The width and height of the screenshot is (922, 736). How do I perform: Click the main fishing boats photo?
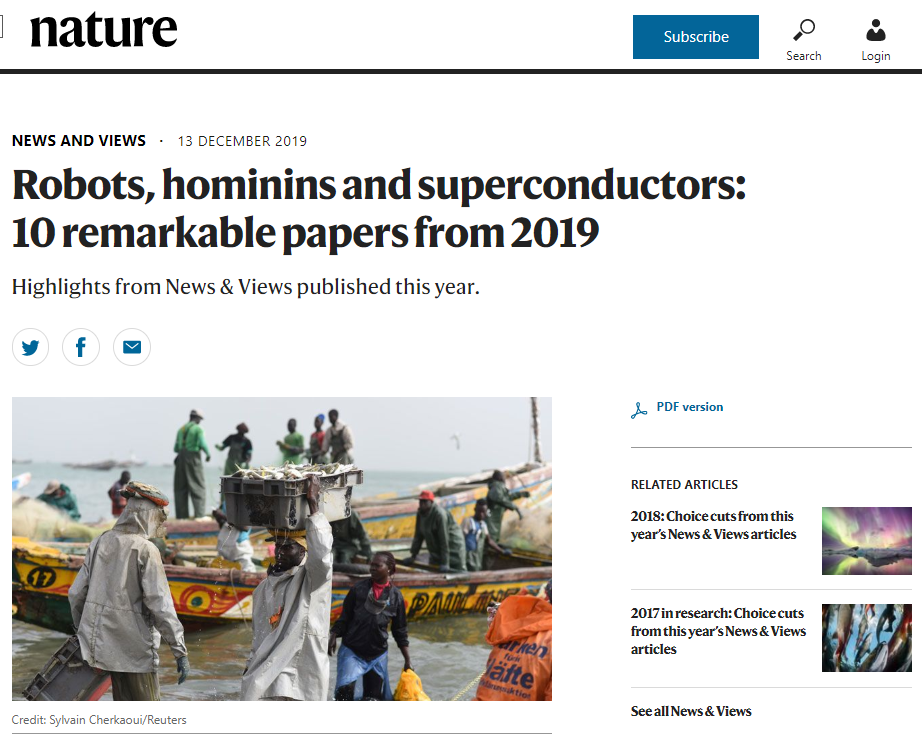point(281,548)
